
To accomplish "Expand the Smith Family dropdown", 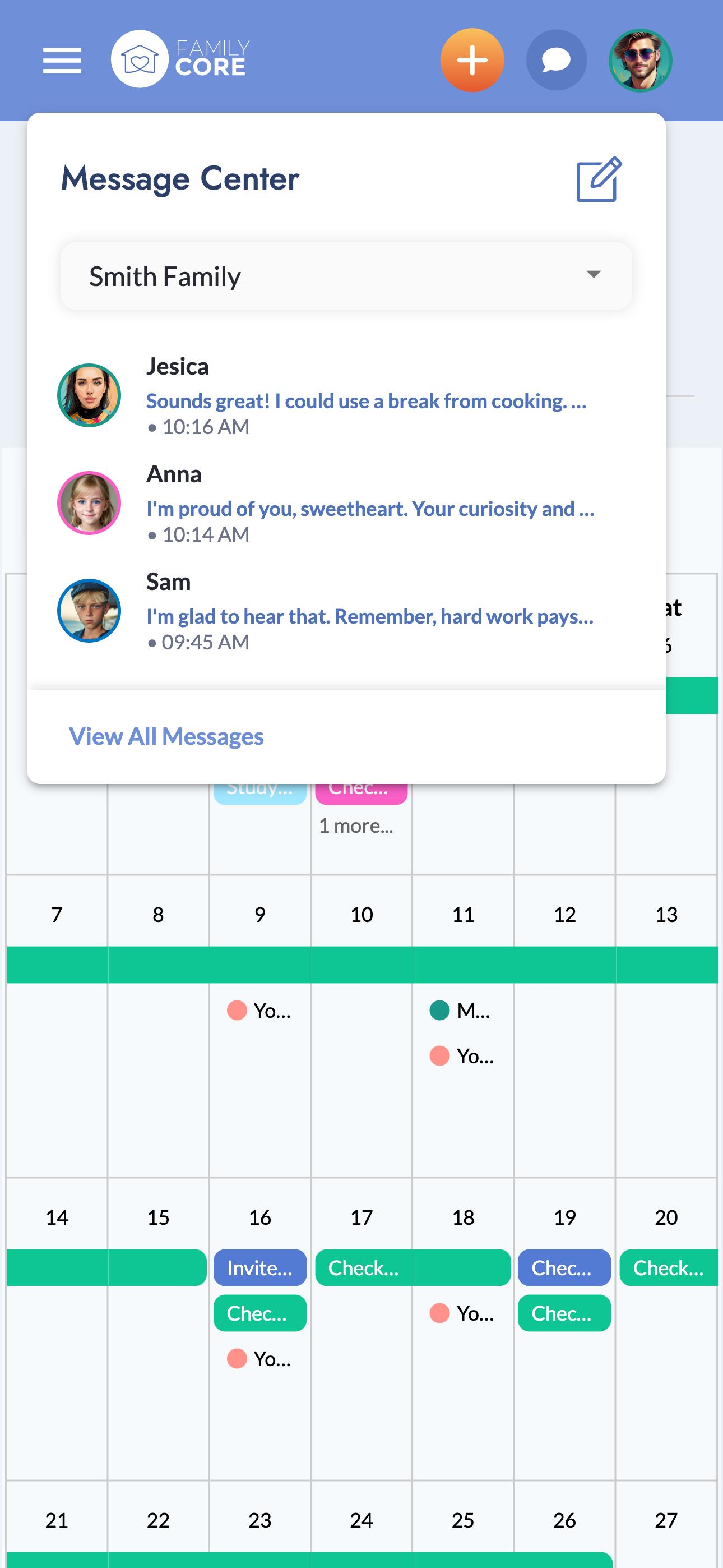I will [x=346, y=276].
